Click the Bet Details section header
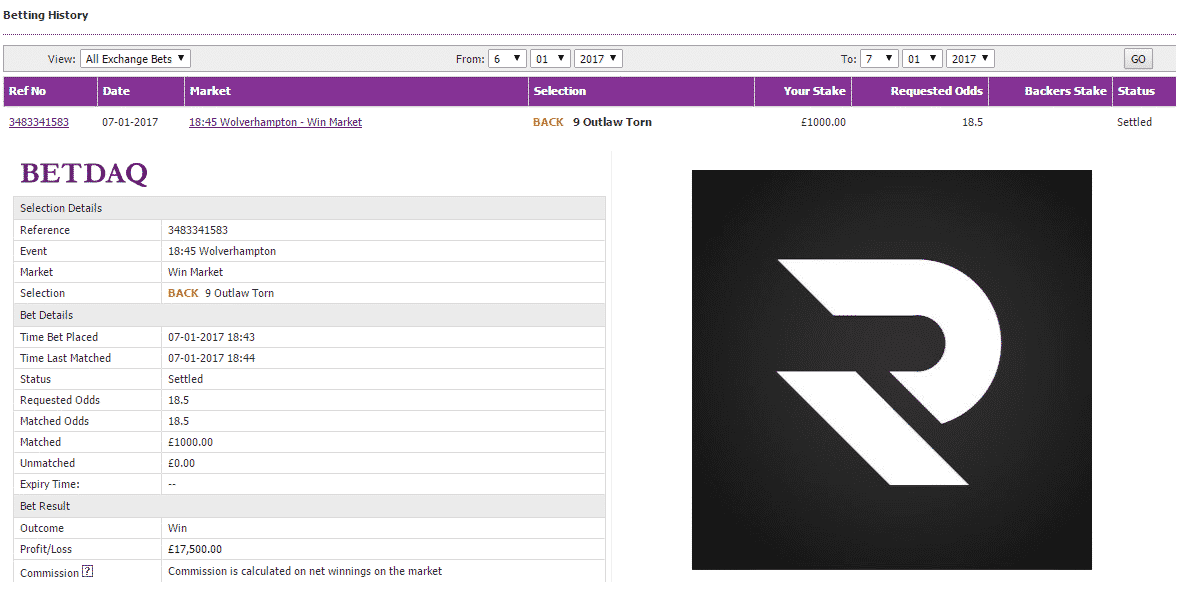 click(309, 315)
